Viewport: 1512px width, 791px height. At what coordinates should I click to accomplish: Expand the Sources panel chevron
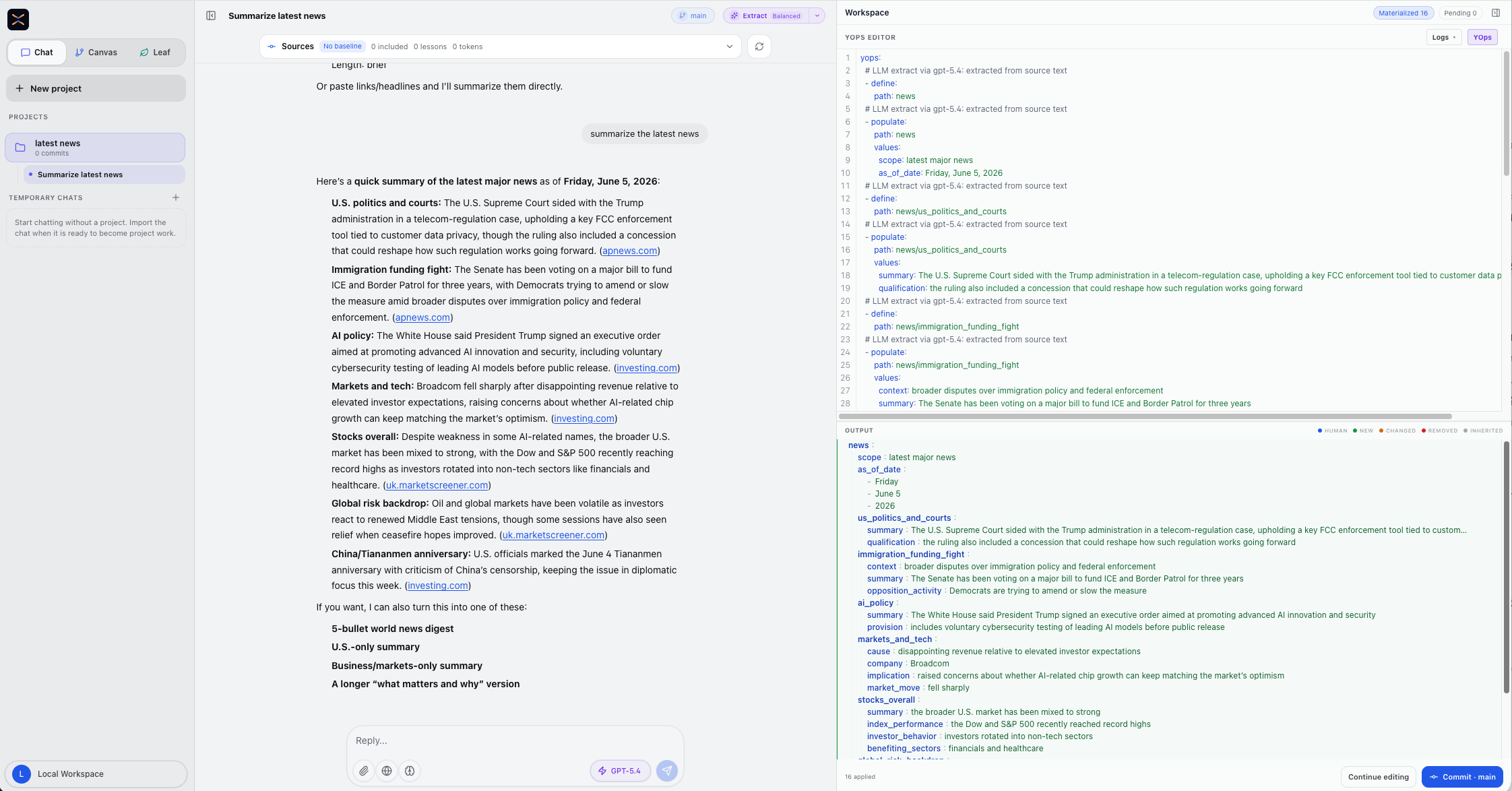point(729,46)
